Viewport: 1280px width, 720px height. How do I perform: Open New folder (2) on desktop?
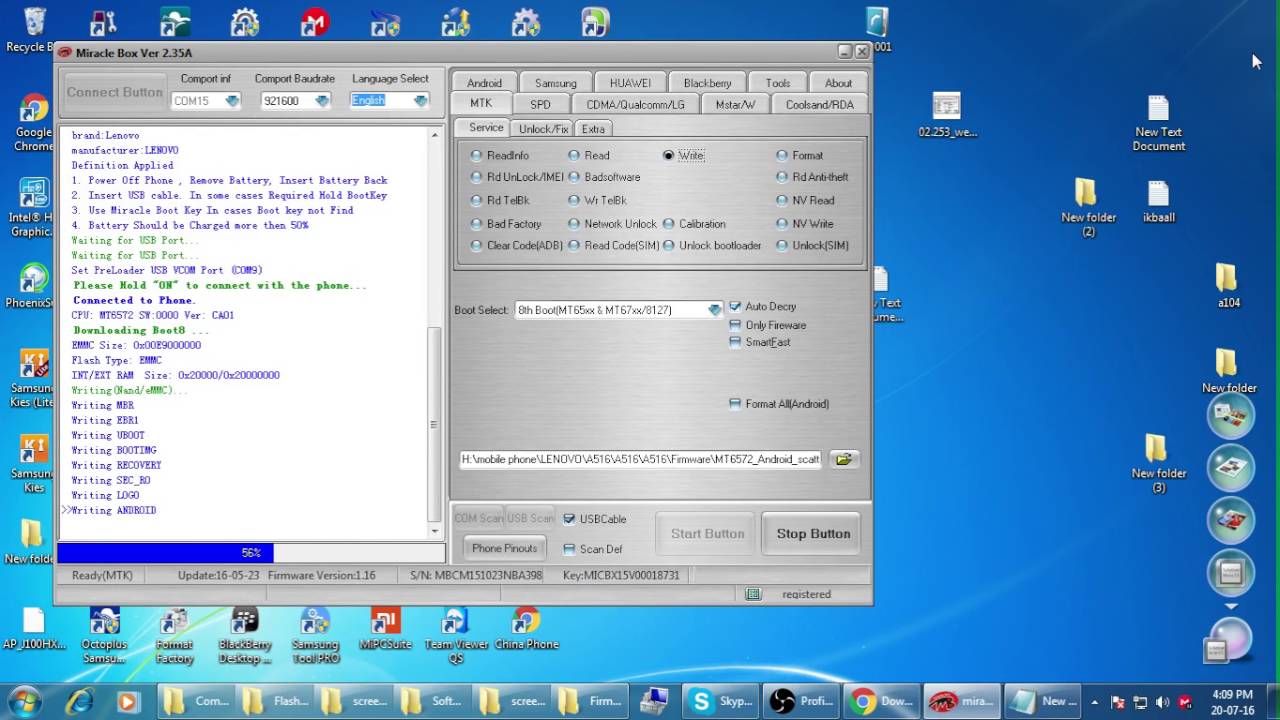coord(1088,208)
